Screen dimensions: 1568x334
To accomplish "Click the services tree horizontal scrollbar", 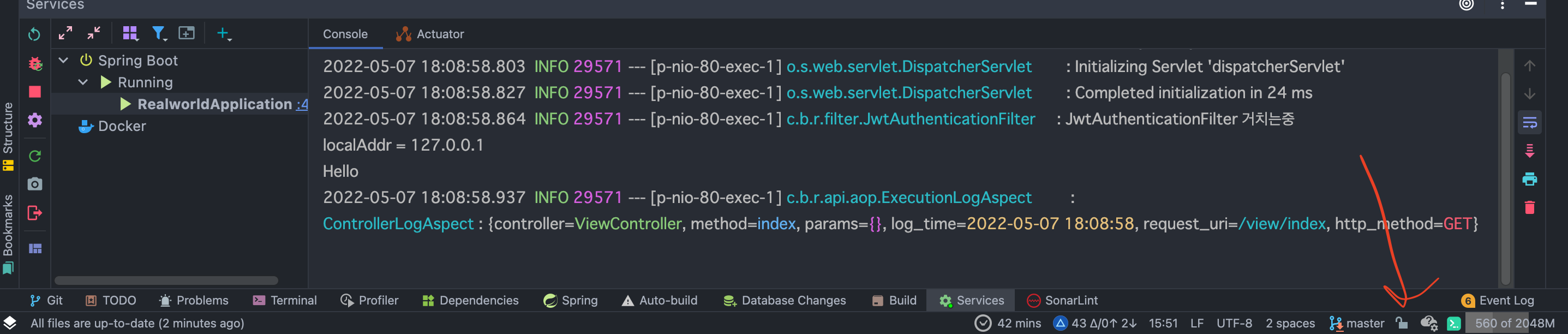I will click(166, 281).
